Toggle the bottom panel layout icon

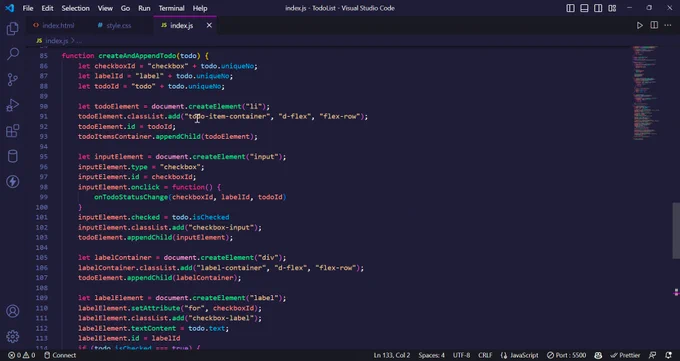584,8
